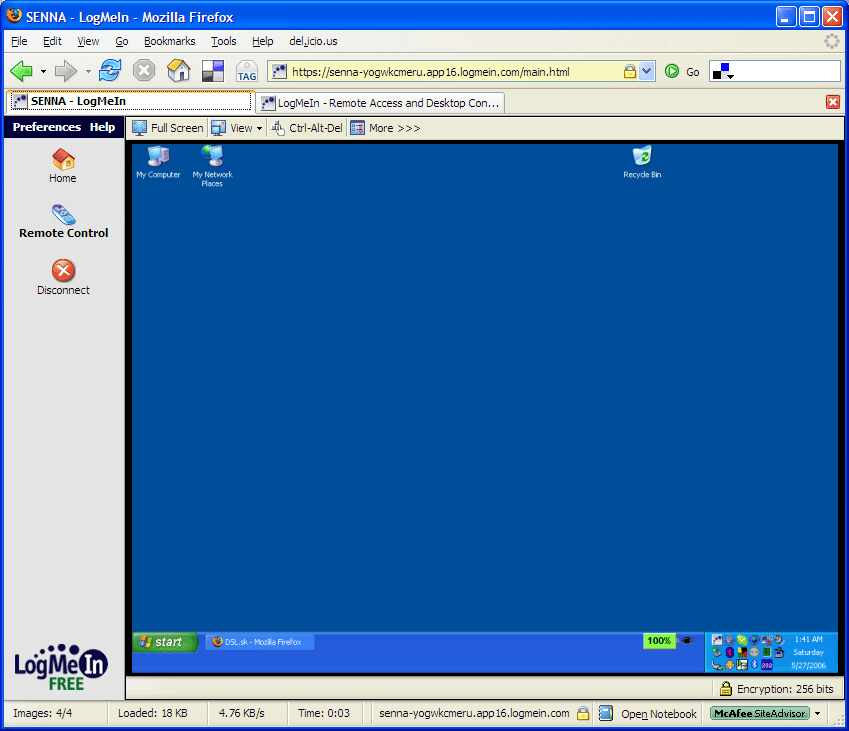The width and height of the screenshot is (849, 731).
Task: Reload the page with the refresh icon
Action: (110, 71)
